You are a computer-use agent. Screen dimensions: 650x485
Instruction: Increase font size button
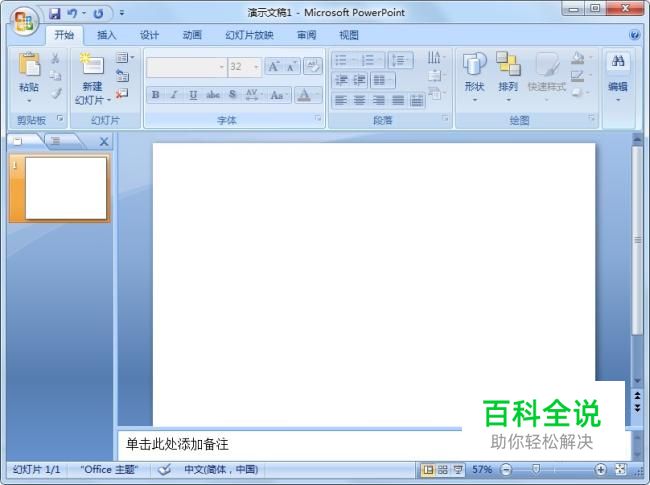click(273, 67)
